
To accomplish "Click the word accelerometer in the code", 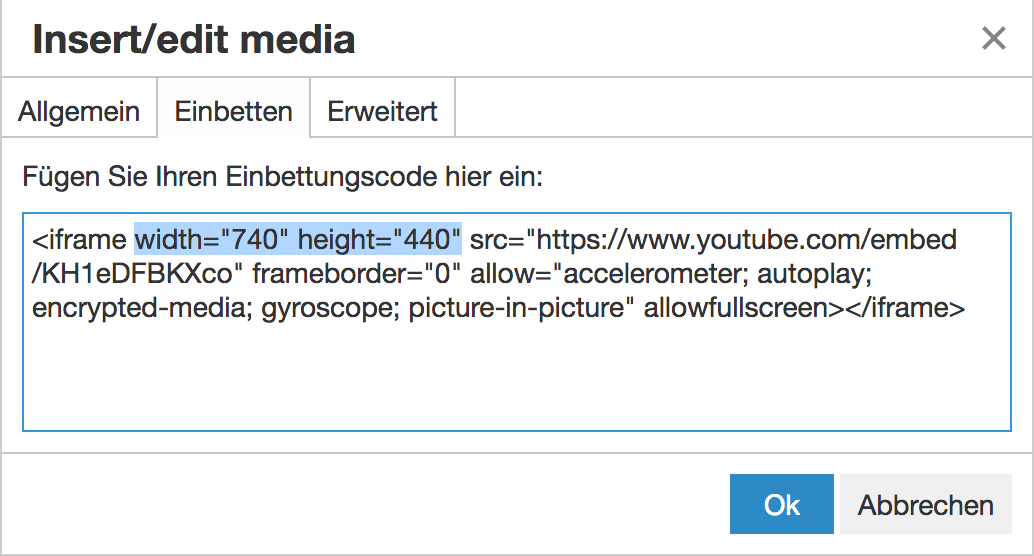I will coord(654,274).
